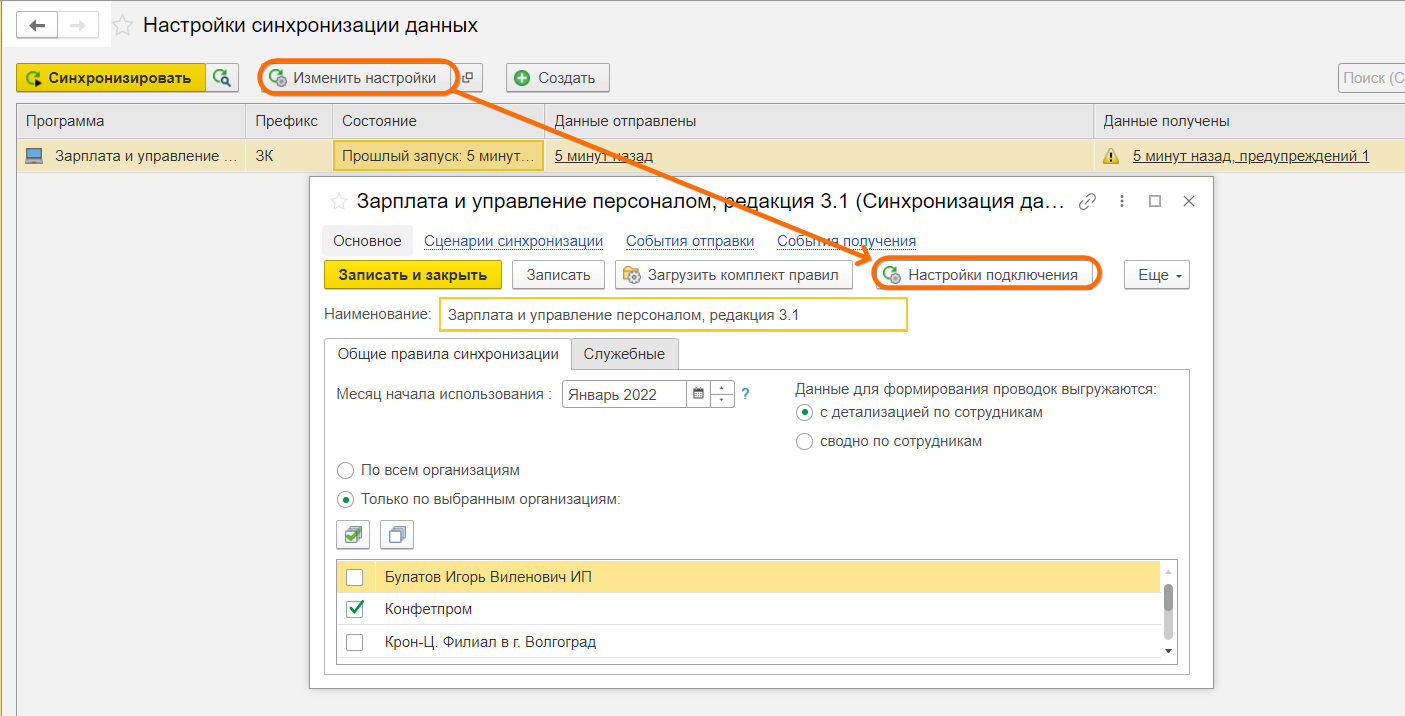Click the Создать button
The image size is (1405, 716).
[x=557, y=78]
